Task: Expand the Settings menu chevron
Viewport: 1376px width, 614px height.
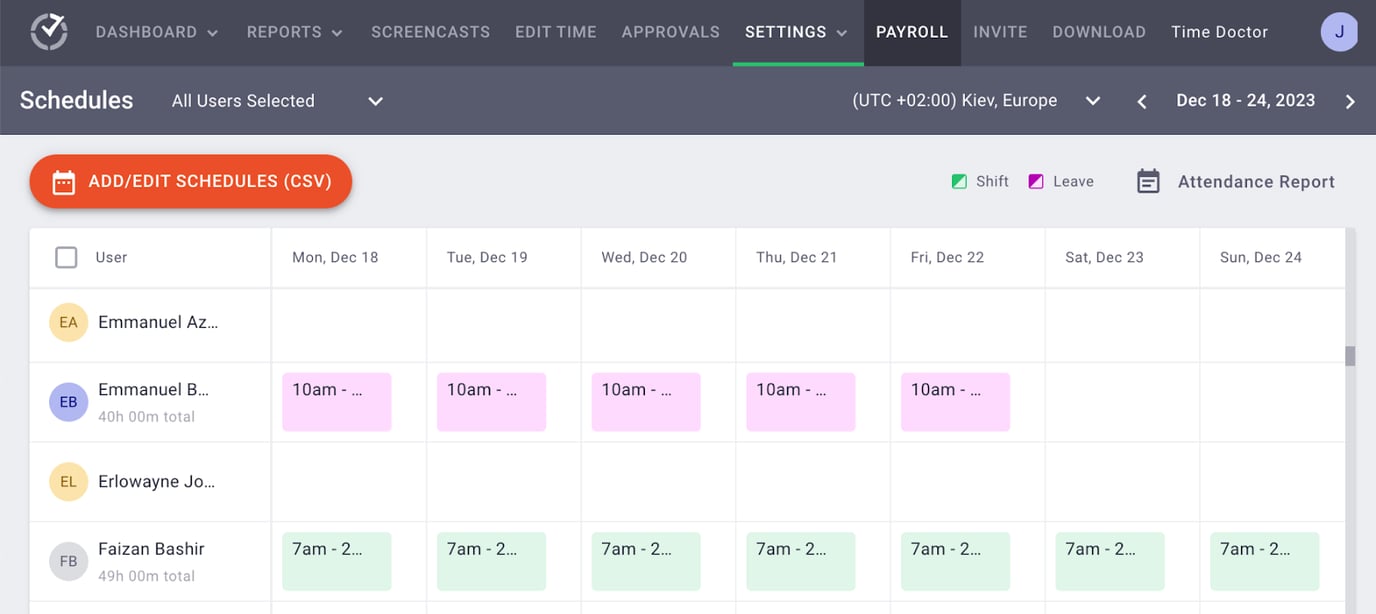Action: [x=839, y=32]
